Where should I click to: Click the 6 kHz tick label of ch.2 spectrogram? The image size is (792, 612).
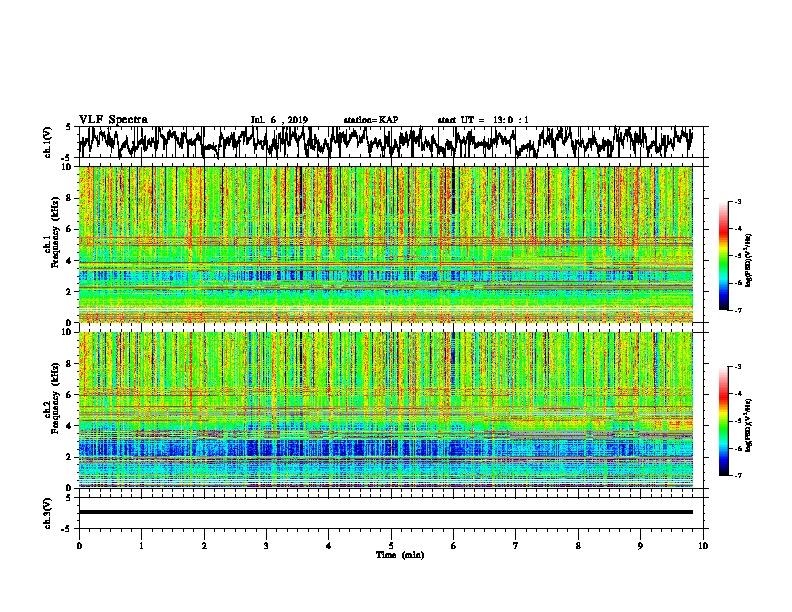[x=70, y=395]
